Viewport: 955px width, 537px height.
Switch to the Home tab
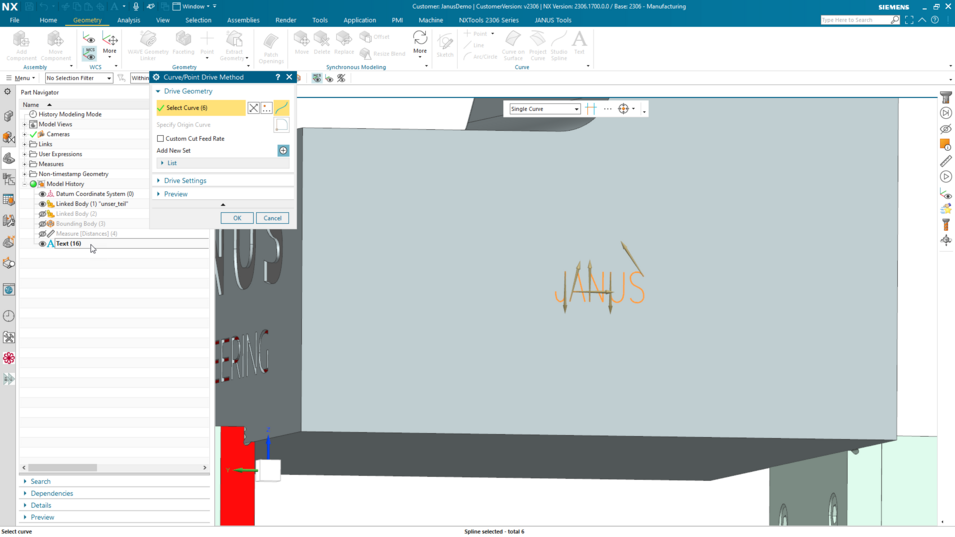[x=48, y=20]
